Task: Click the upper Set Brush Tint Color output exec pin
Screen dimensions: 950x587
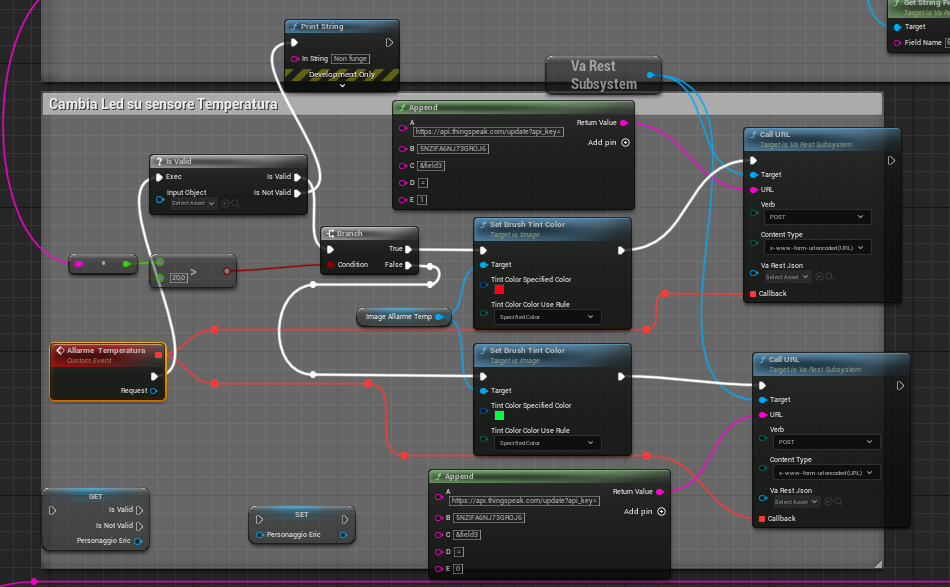Action: [x=621, y=250]
